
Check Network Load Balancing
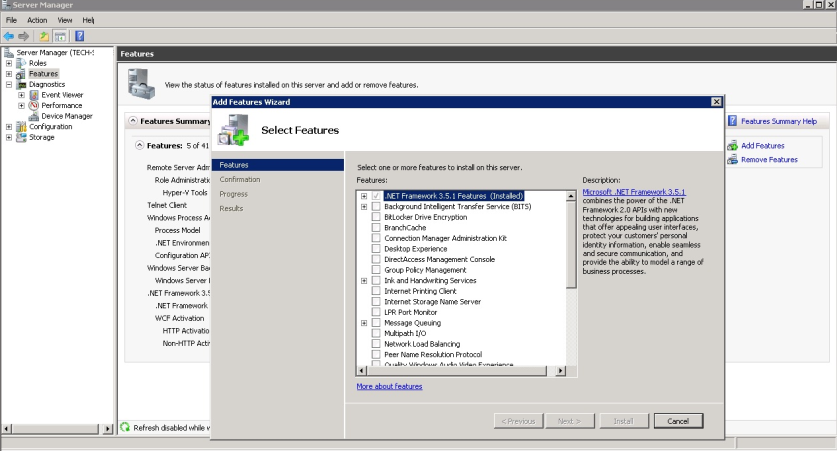coord(376,344)
